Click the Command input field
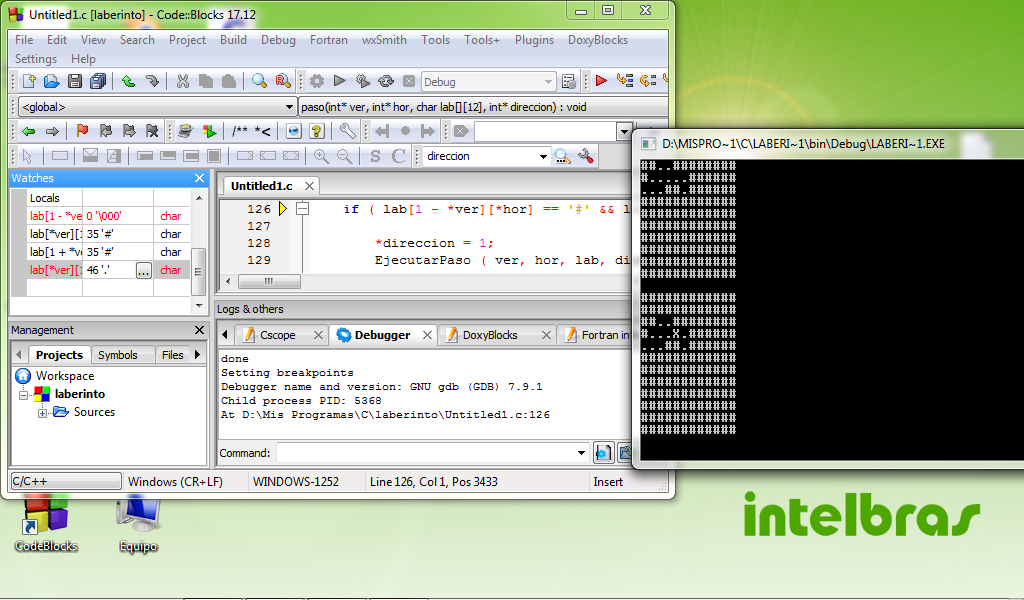Screen dimensions: 1024x600 coord(426,452)
